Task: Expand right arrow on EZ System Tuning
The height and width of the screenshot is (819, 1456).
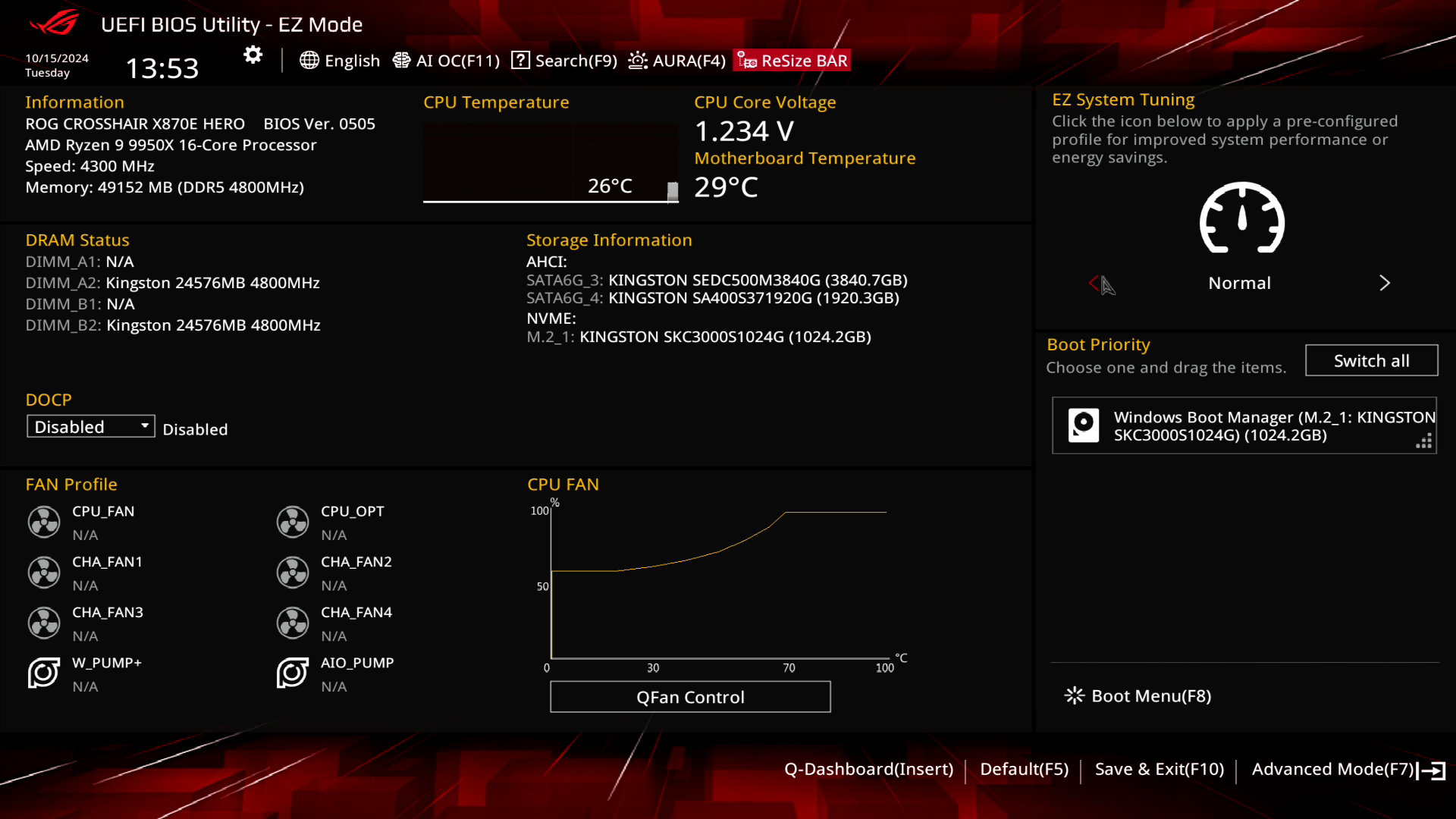Action: coord(1384,283)
